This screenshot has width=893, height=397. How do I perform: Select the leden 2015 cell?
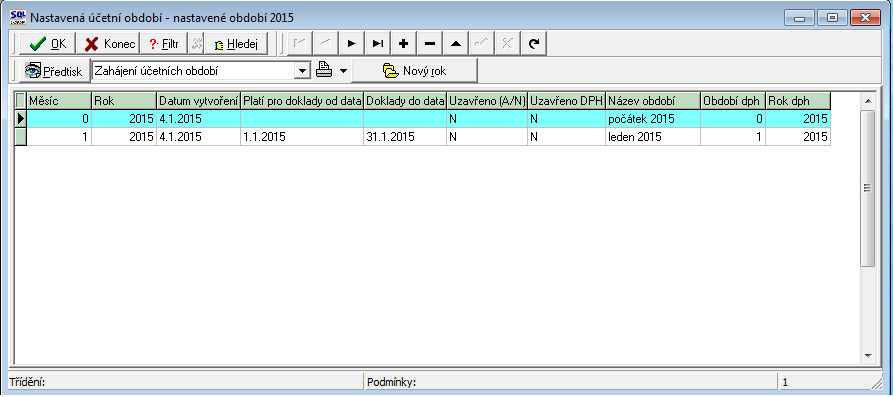[x=653, y=137]
